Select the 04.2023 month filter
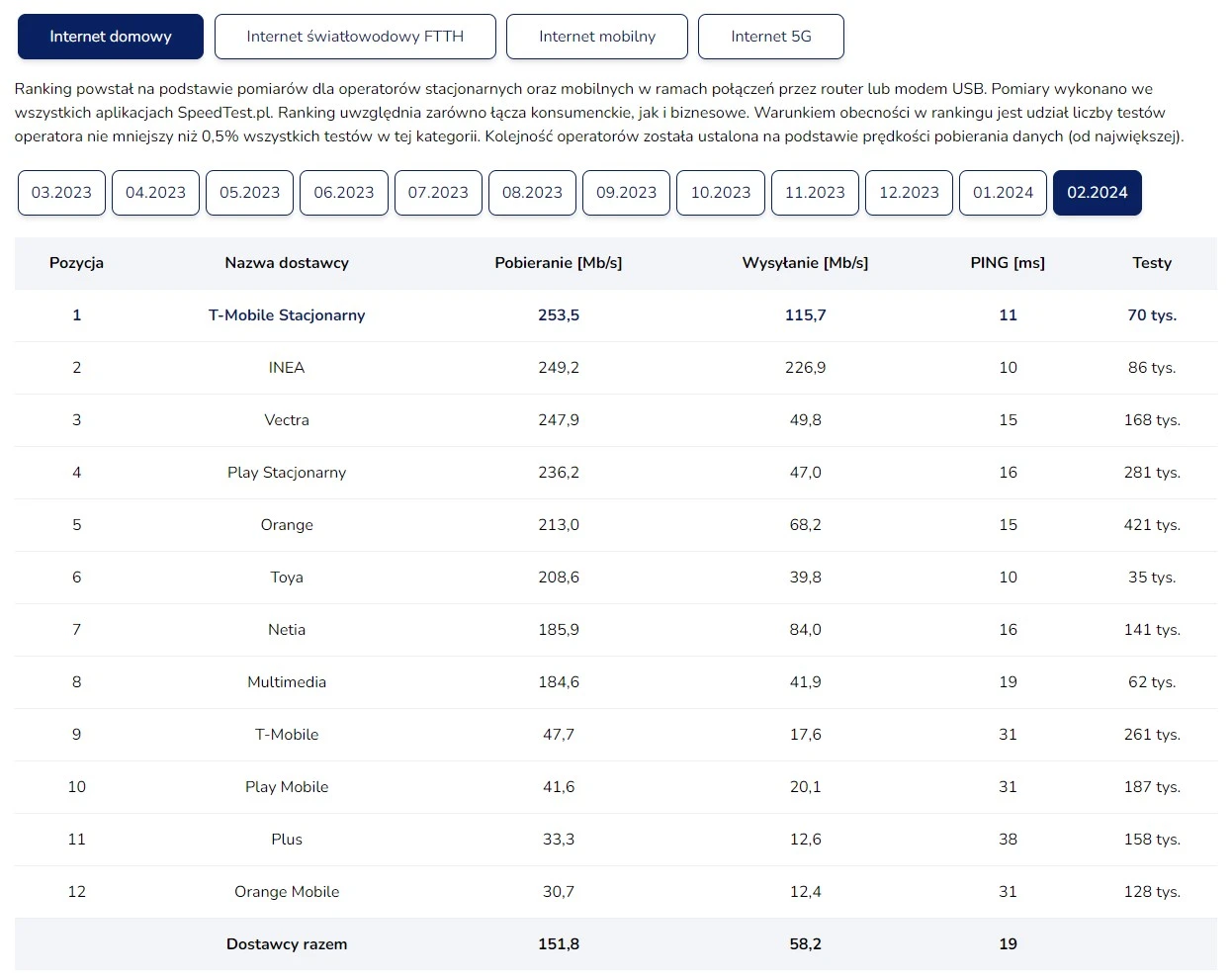Screen dimensions: 1232x979 click(155, 193)
